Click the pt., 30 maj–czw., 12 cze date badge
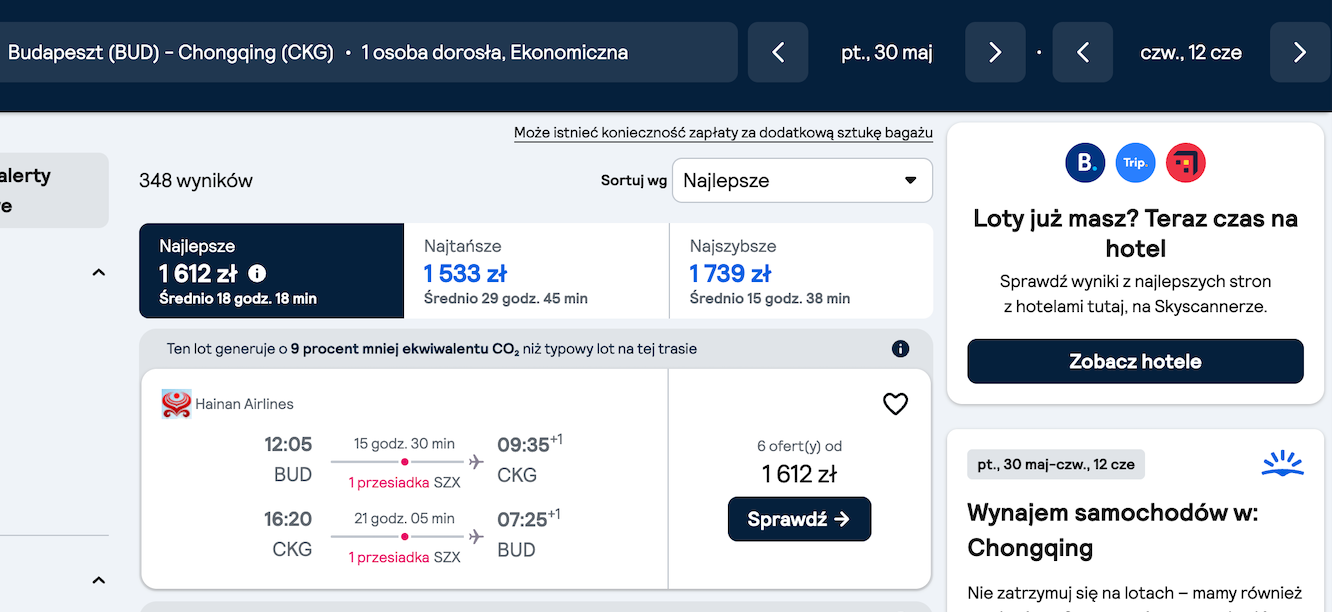The width and height of the screenshot is (1332, 612). coord(1056,464)
